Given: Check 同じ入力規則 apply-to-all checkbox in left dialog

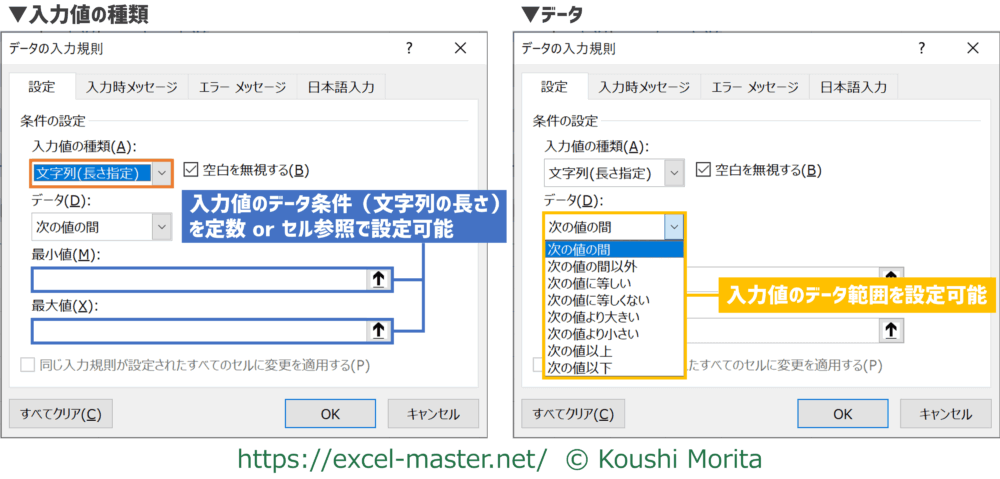Looking at the screenshot, I should [28, 366].
